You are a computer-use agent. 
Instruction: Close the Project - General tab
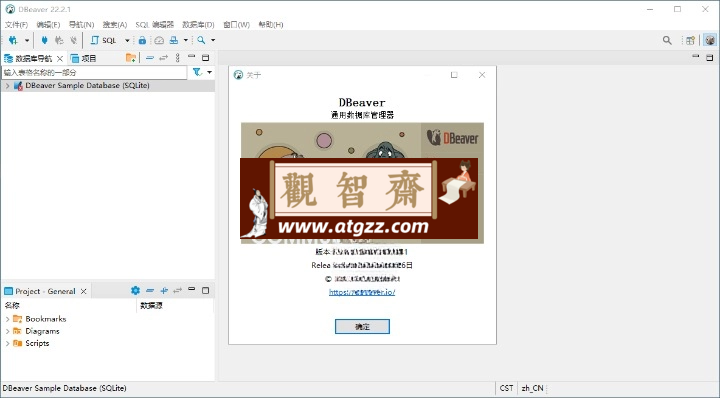[84, 291]
